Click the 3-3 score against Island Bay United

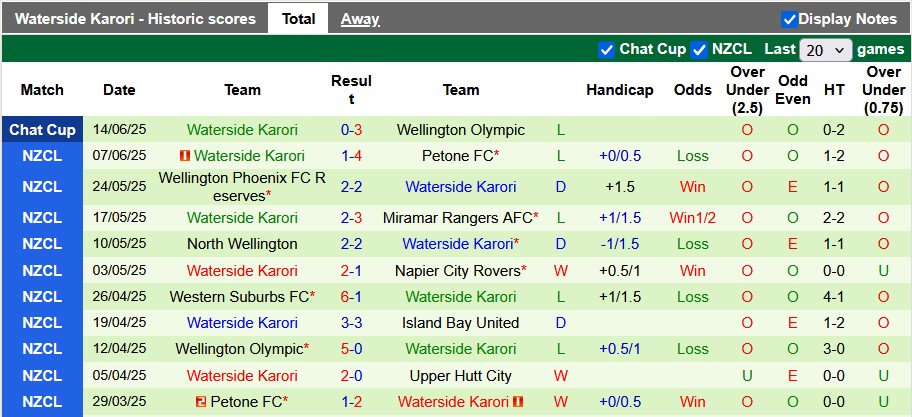pos(351,323)
